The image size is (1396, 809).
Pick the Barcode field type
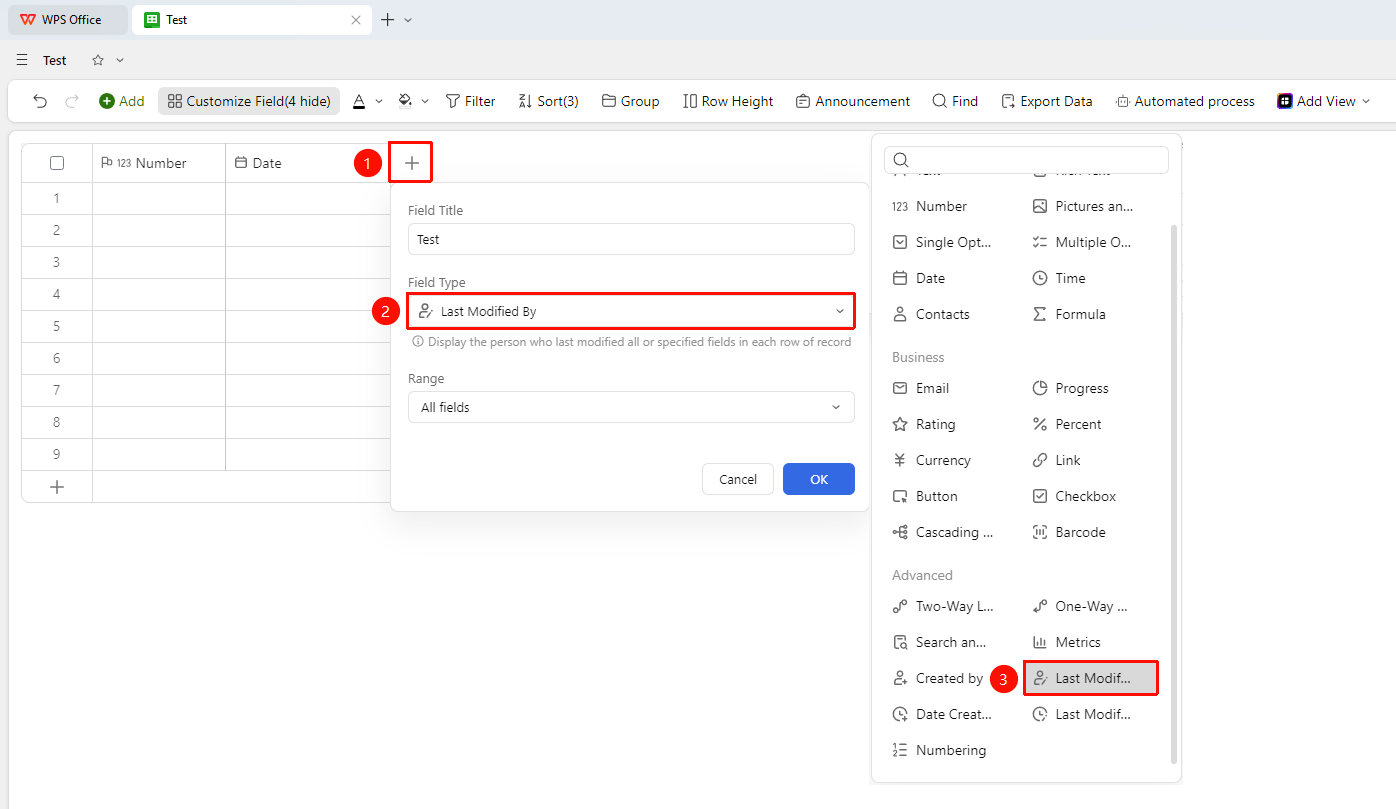(x=1069, y=532)
